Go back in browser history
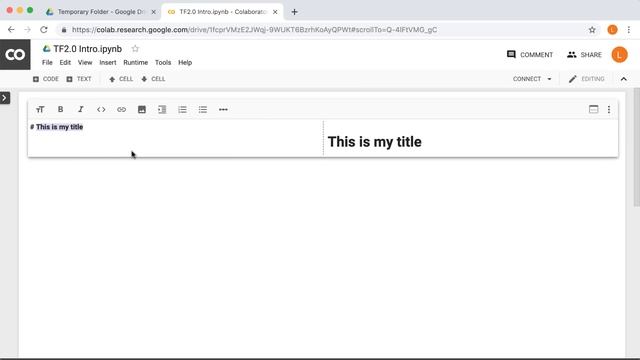Screen dimensions: 640x360 pos(11,29)
